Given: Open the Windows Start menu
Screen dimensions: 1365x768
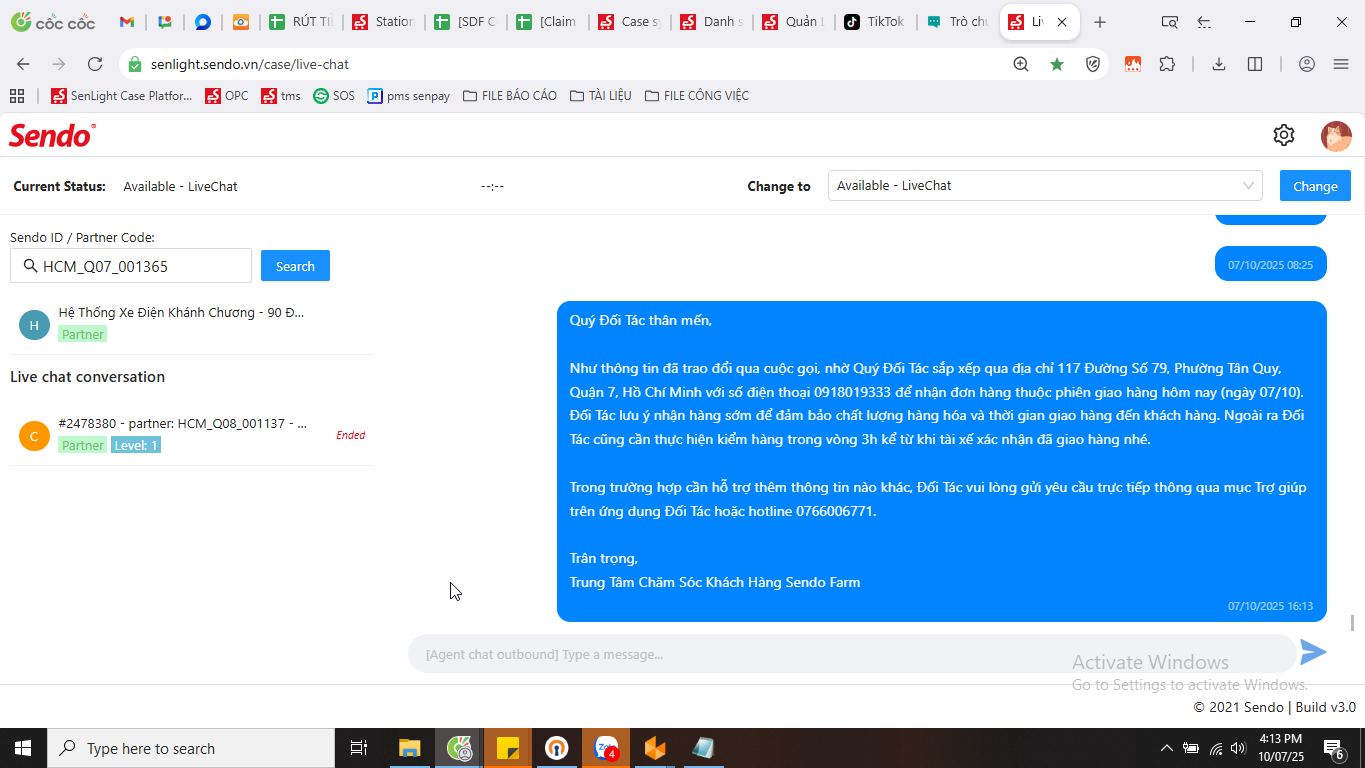Looking at the screenshot, I should (x=23, y=748).
